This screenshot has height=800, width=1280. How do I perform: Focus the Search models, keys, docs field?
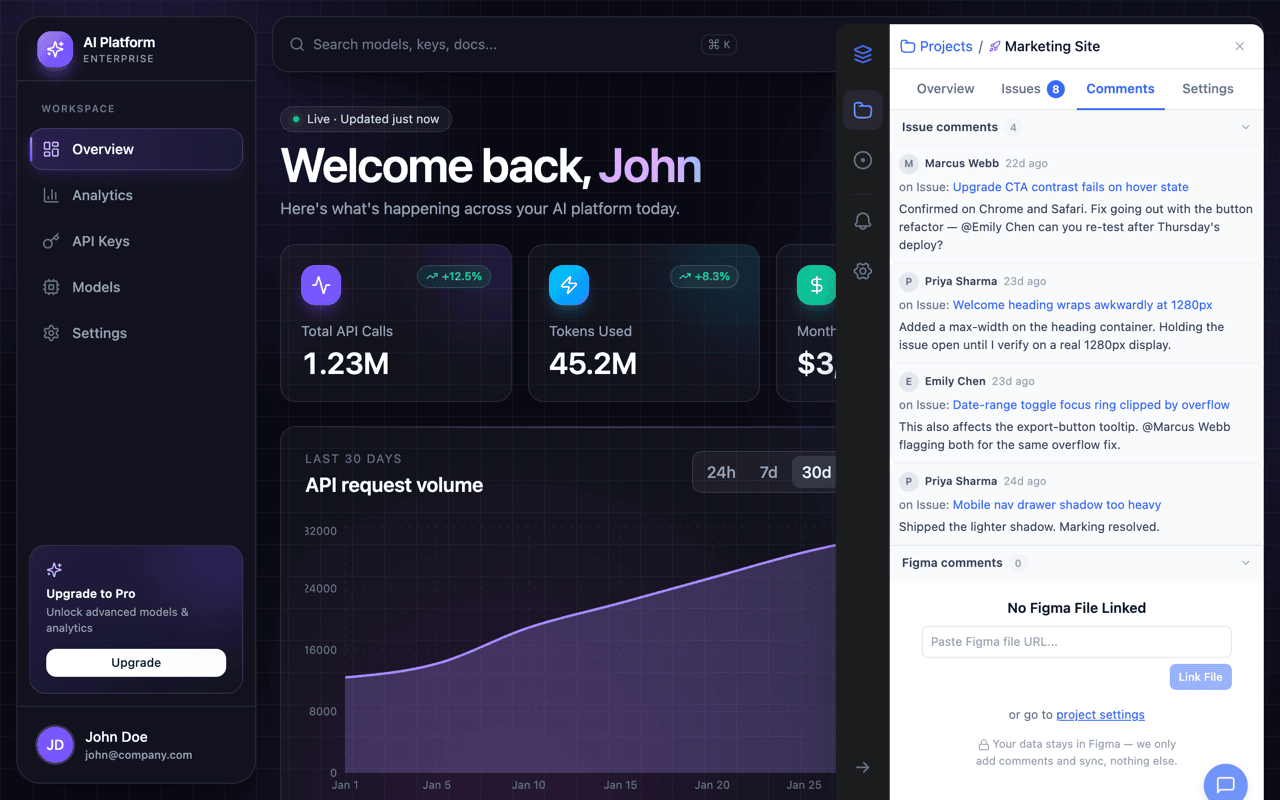[x=500, y=44]
